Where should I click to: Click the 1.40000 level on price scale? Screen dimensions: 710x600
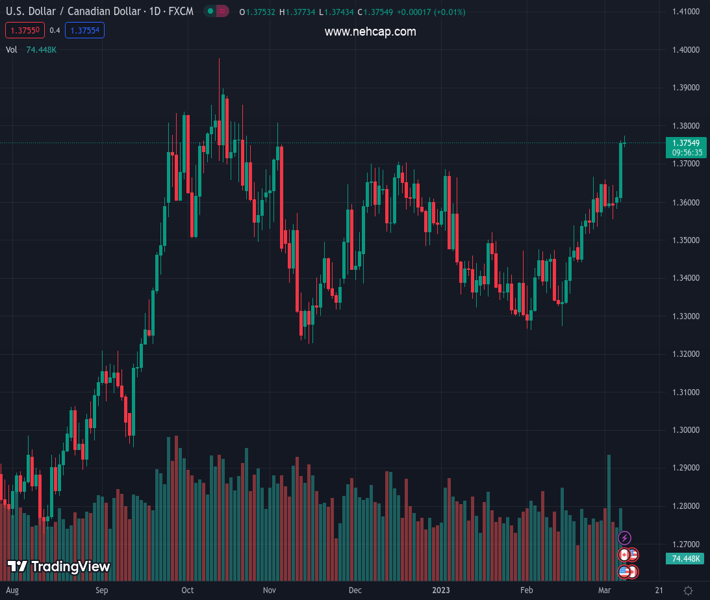(x=686, y=50)
